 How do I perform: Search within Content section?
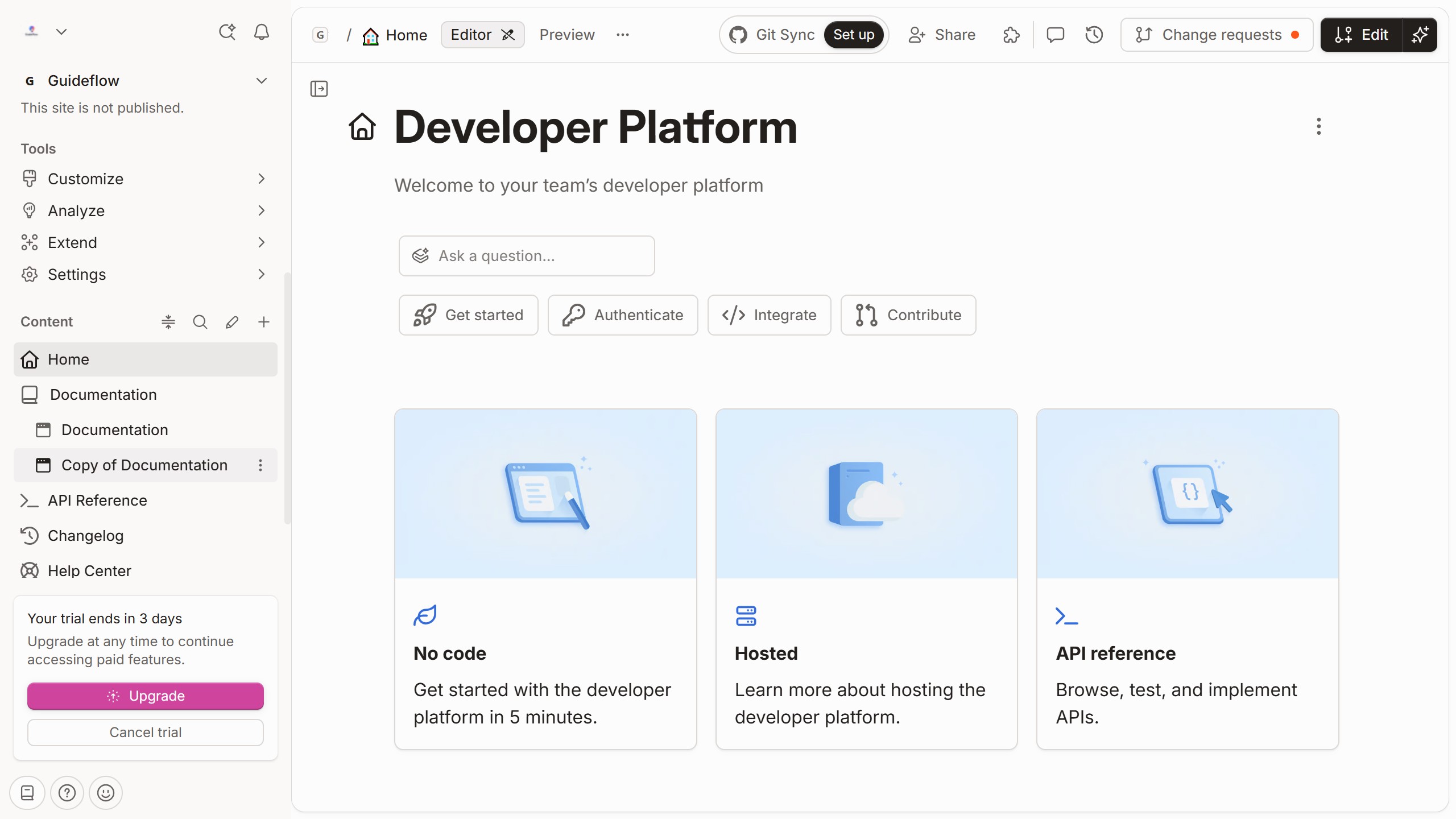[x=200, y=322]
